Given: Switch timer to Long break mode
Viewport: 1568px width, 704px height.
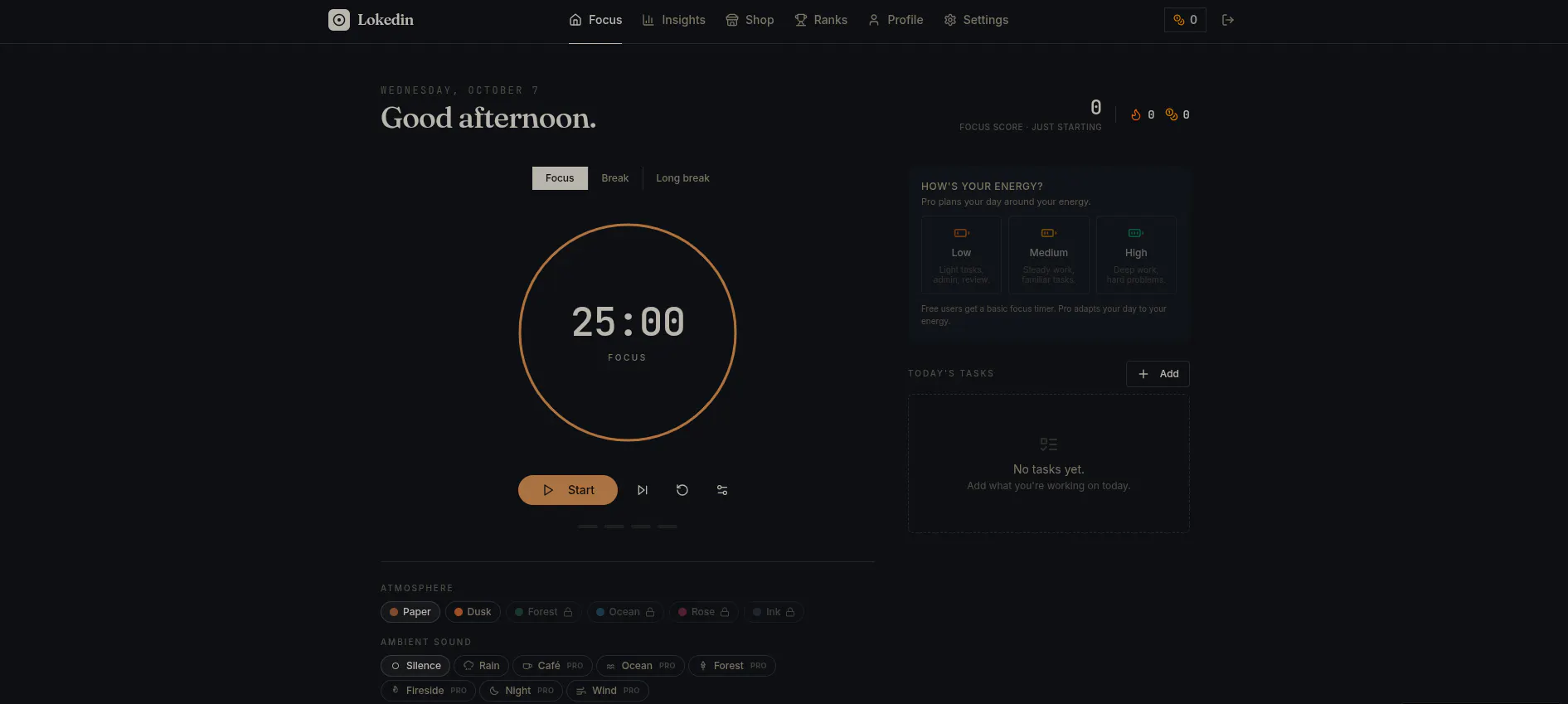Looking at the screenshot, I should [x=682, y=178].
